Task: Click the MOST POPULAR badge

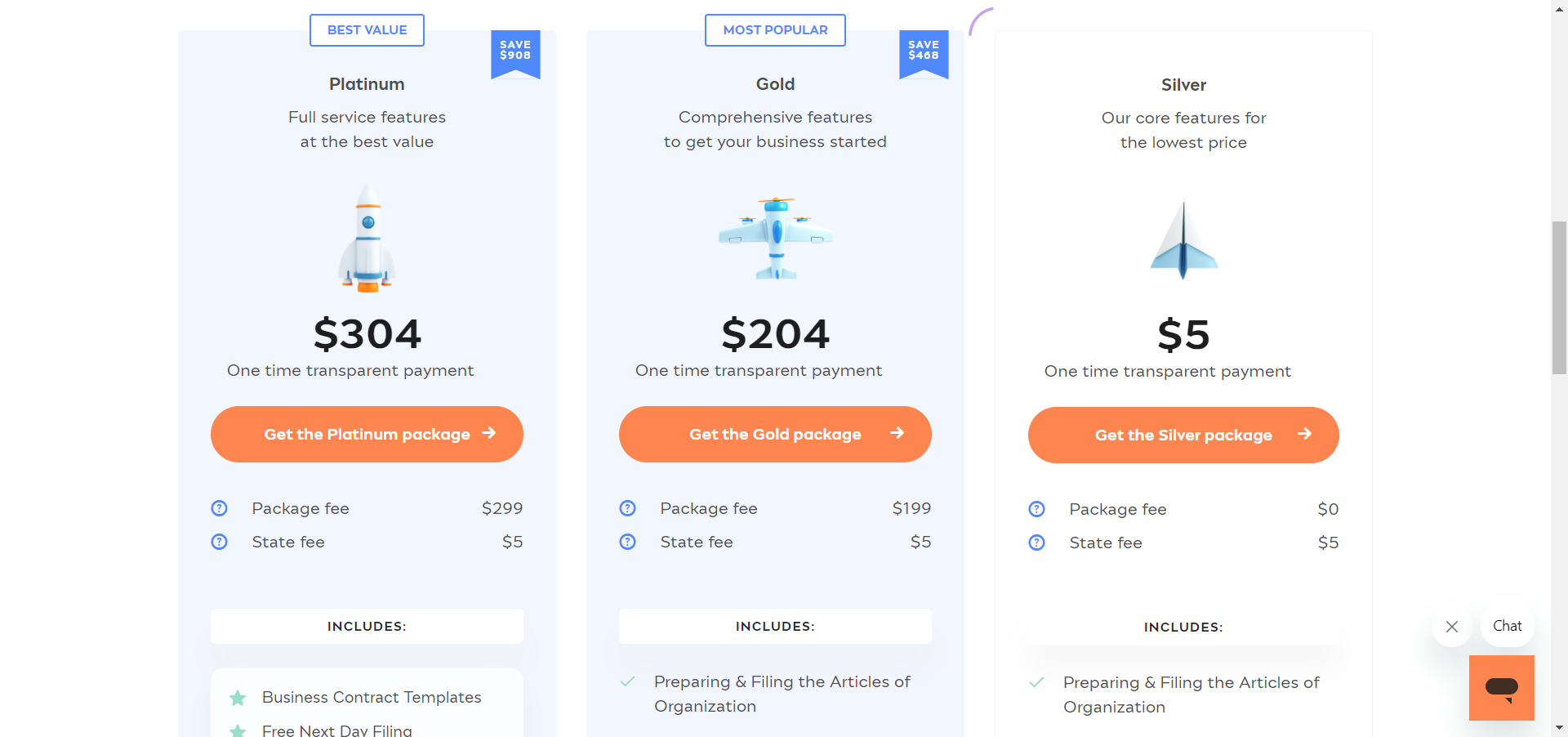Action: click(x=775, y=30)
